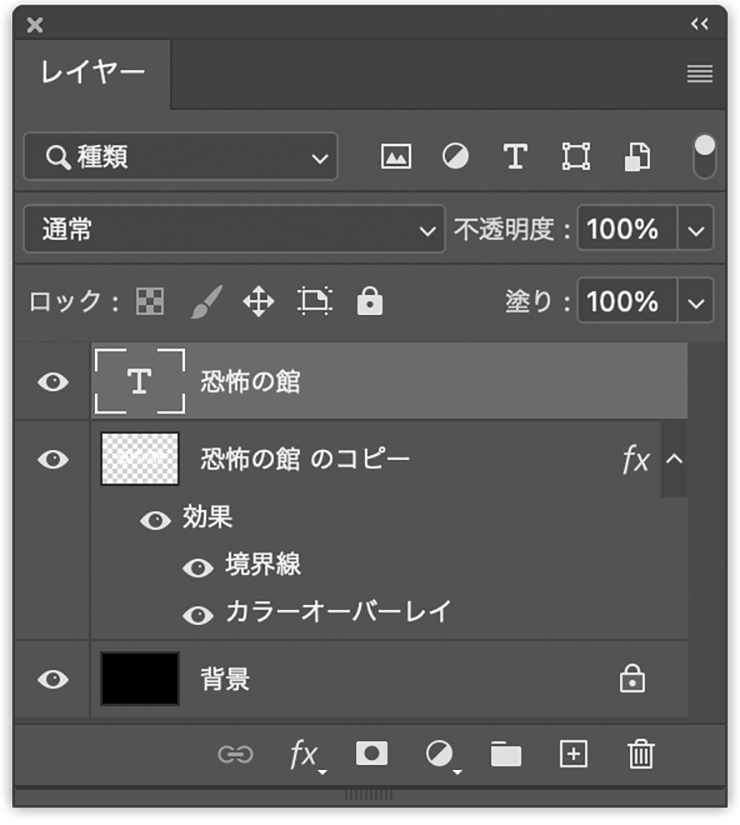Hide the 境界線 stroke effect

pos(198,567)
